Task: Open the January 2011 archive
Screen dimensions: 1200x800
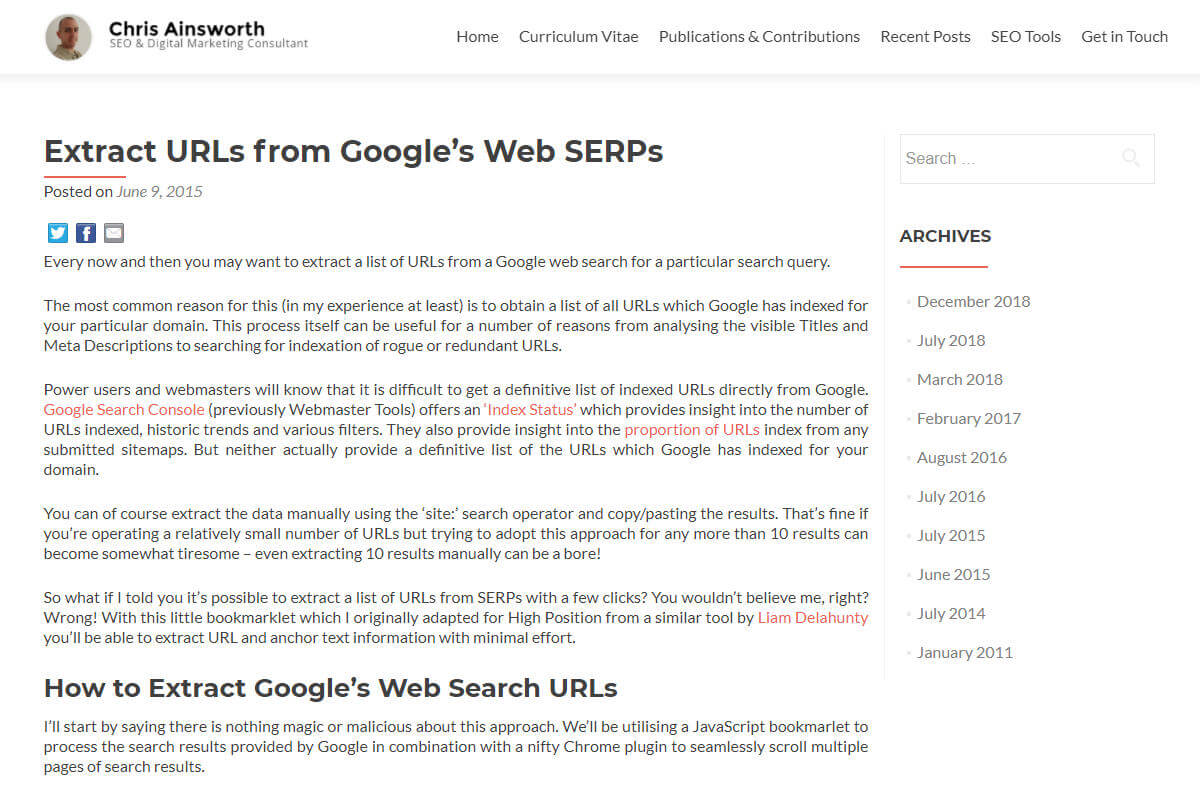Action: 965,652
